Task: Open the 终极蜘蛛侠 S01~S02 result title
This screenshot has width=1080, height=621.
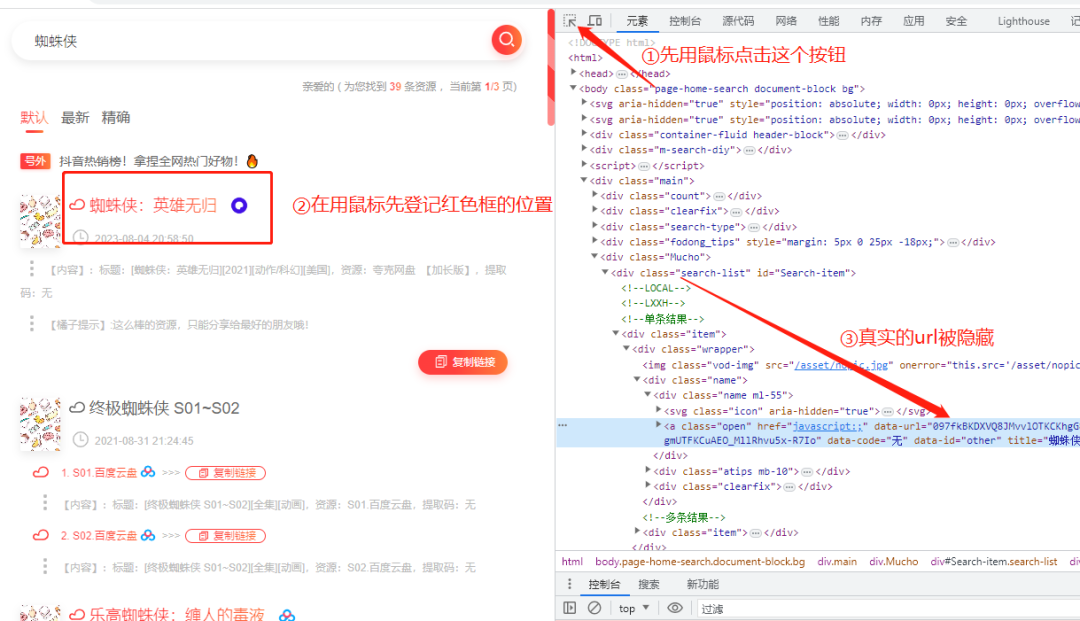Action: pyautogui.click(x=164, y=408)
